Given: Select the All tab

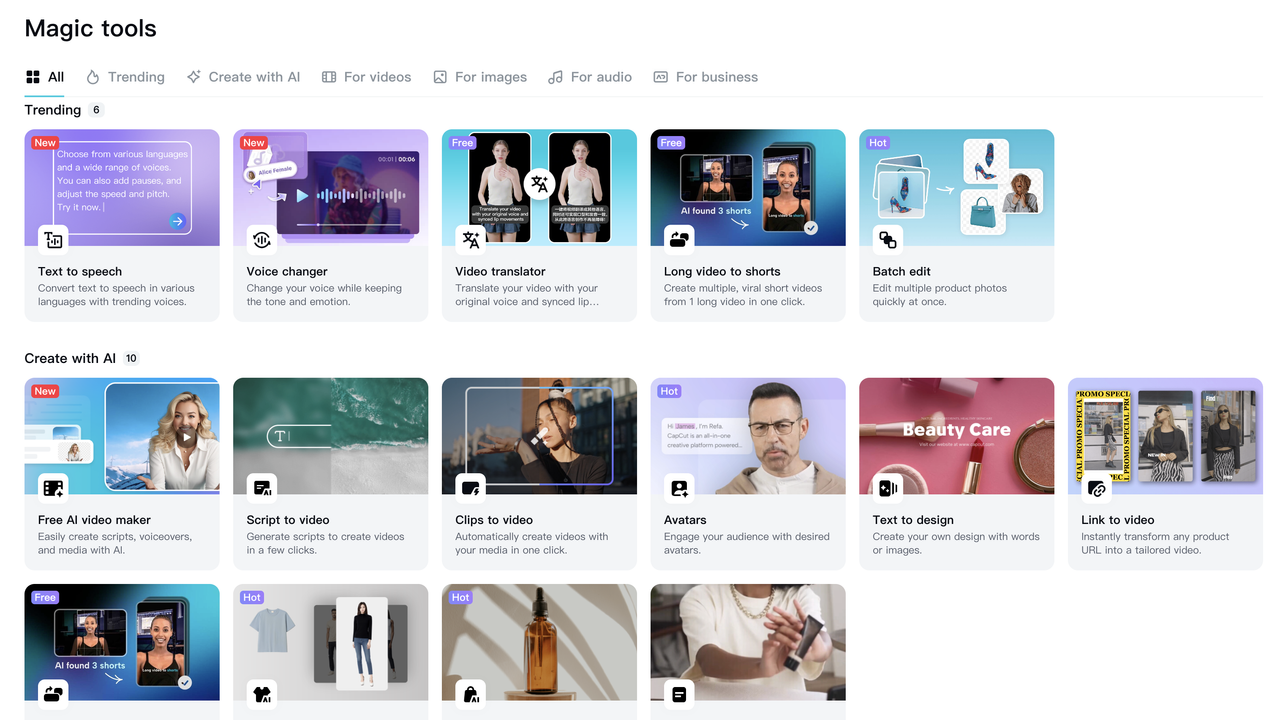Looking at the screenshot, I should pos(45,77).
